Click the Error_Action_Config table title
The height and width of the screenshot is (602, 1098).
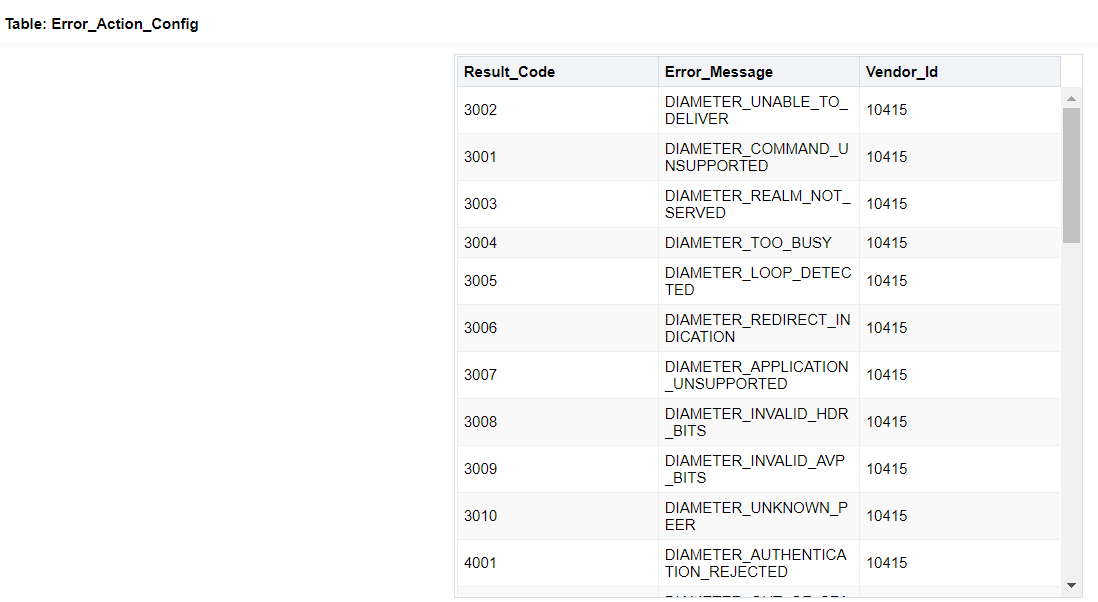click(x=101, y=23)
